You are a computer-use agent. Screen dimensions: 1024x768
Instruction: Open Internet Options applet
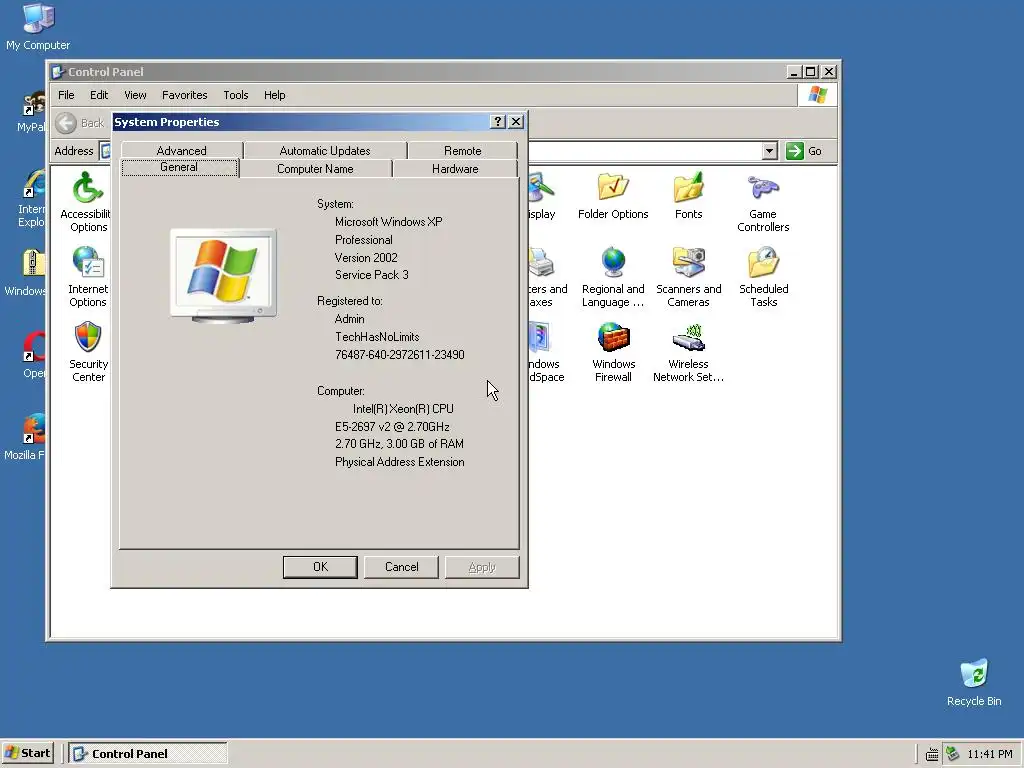tap(88, 277)
